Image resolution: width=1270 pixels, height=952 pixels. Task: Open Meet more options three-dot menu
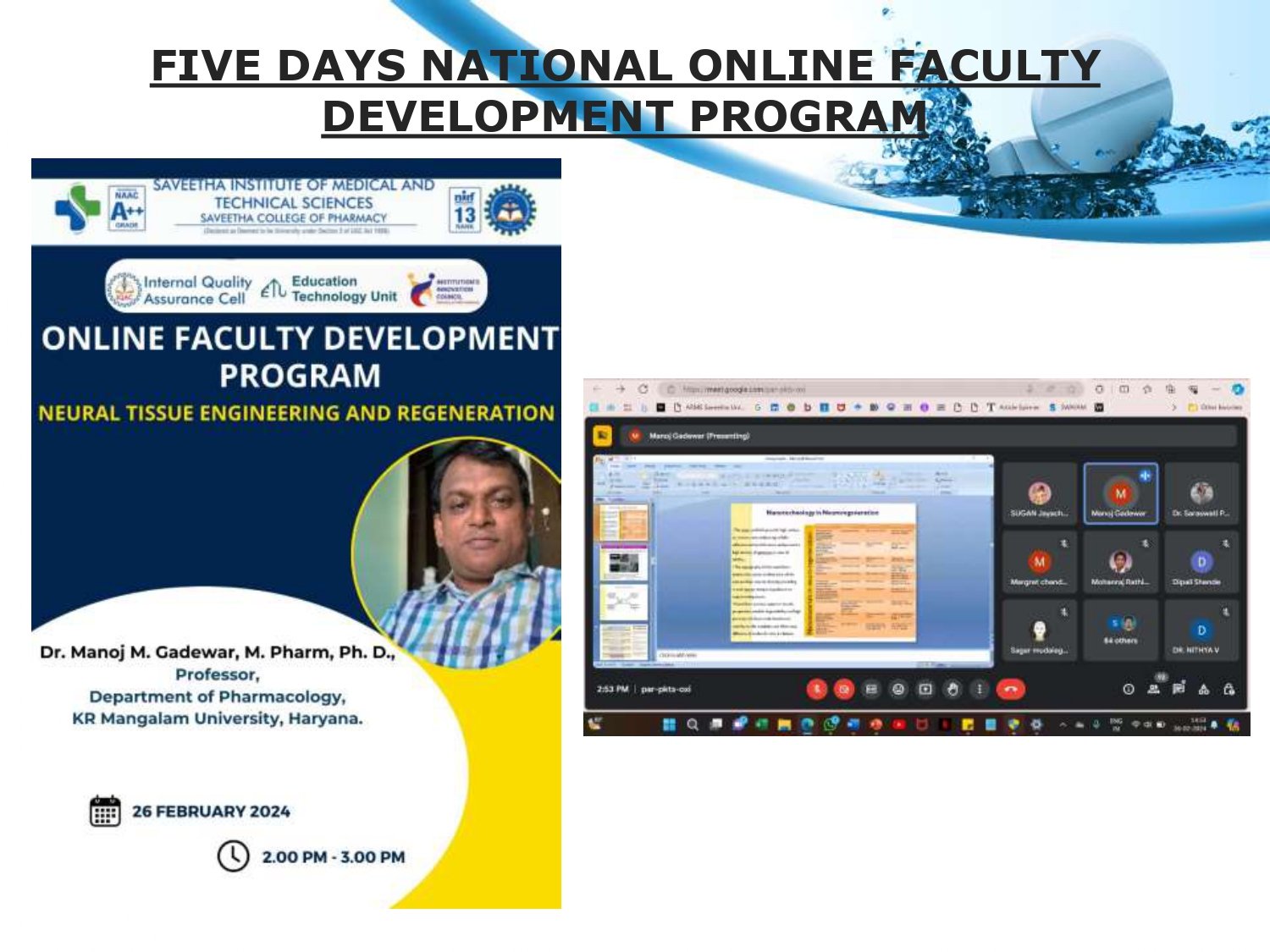(x=980, y=690)
